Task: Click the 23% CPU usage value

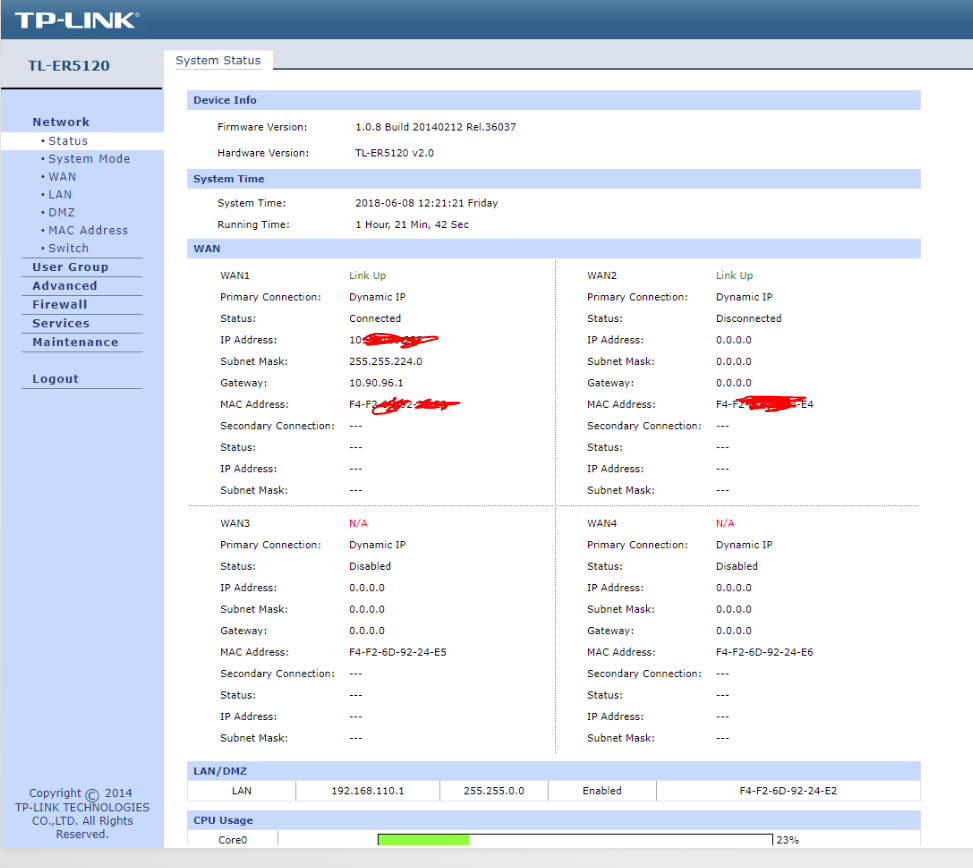Action: [787, 840]
